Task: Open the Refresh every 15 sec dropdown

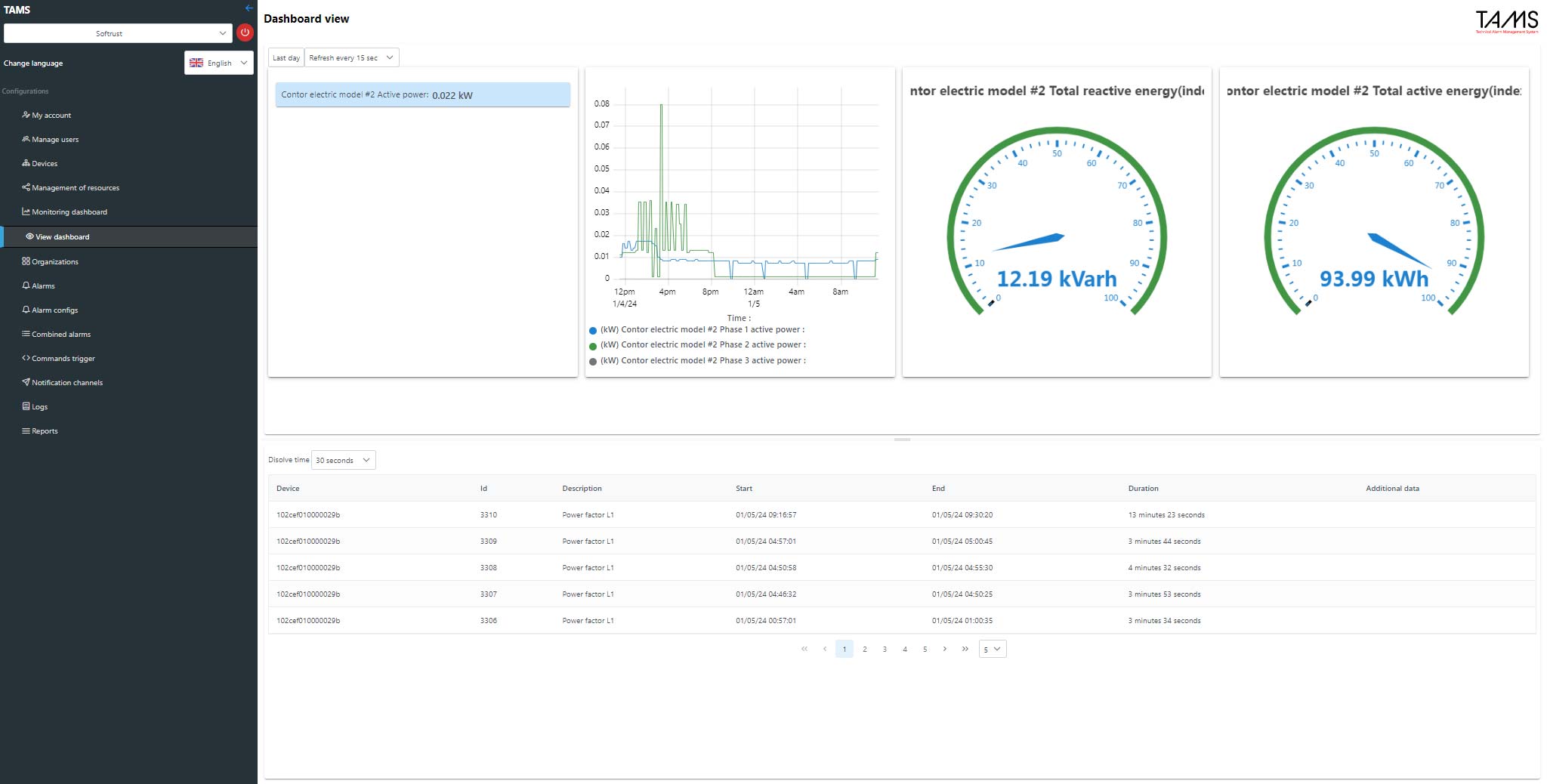Action: [351, 57]
